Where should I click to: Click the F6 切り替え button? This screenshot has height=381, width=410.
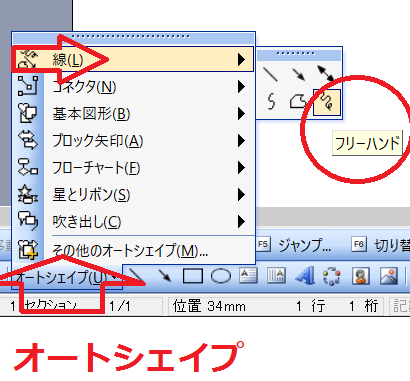[x=381, y=245]
